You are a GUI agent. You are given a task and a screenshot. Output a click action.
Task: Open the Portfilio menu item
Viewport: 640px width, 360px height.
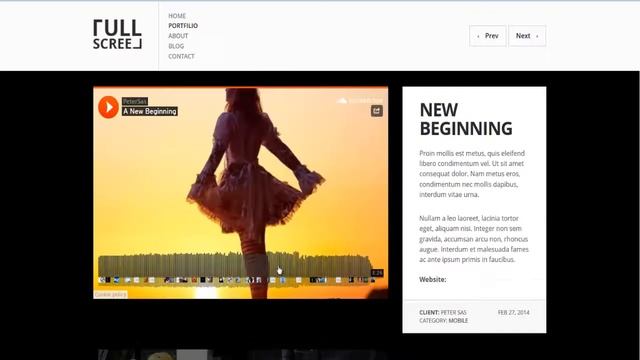183,26
